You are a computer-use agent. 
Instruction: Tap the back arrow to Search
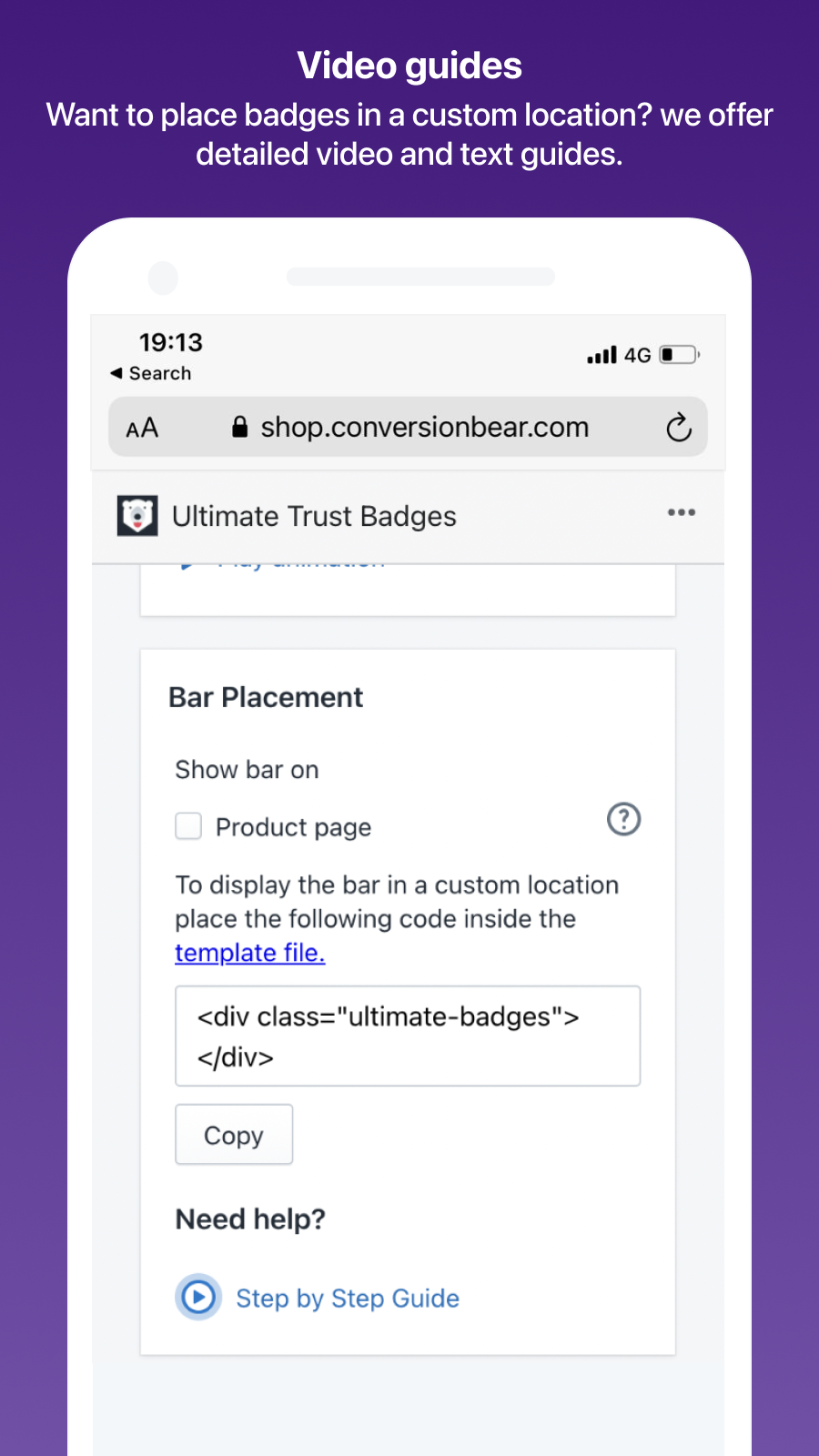[x=116, y=373]
